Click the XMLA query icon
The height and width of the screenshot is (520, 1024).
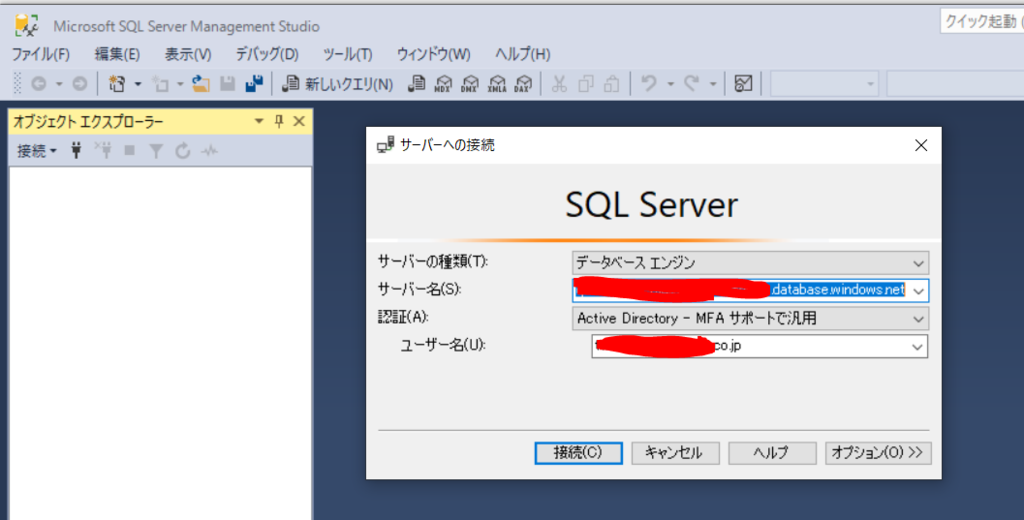496,84
